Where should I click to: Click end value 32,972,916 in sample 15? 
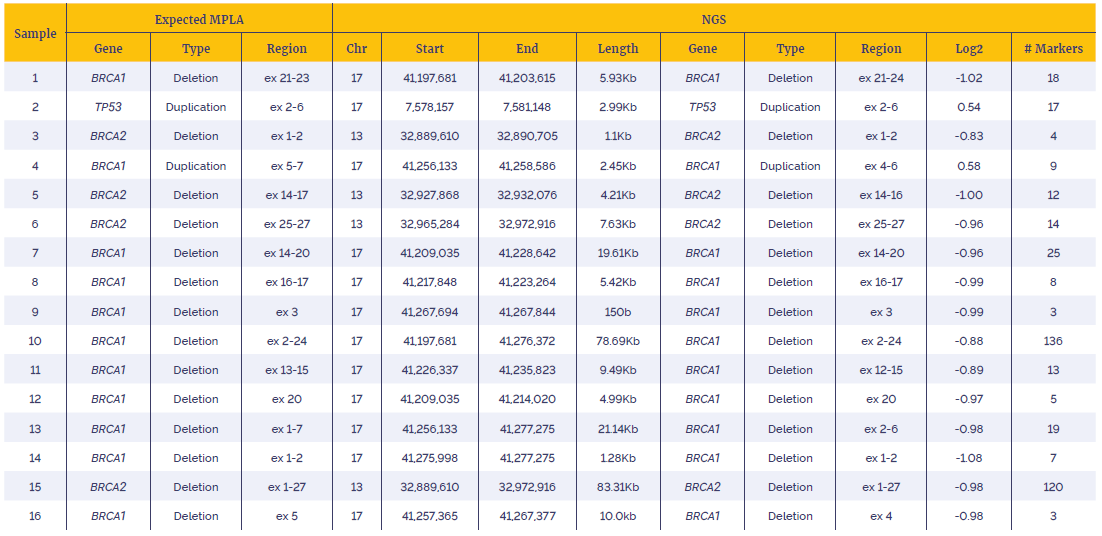[x=527, y=488]
